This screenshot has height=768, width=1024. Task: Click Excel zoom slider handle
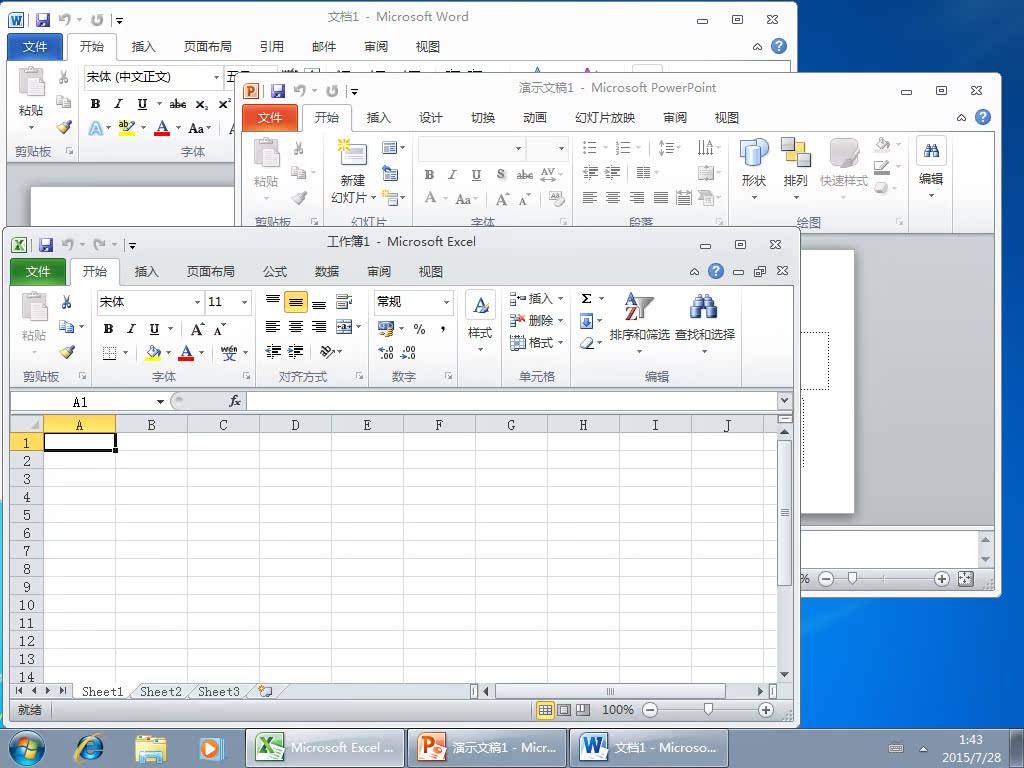pos(708,710)
